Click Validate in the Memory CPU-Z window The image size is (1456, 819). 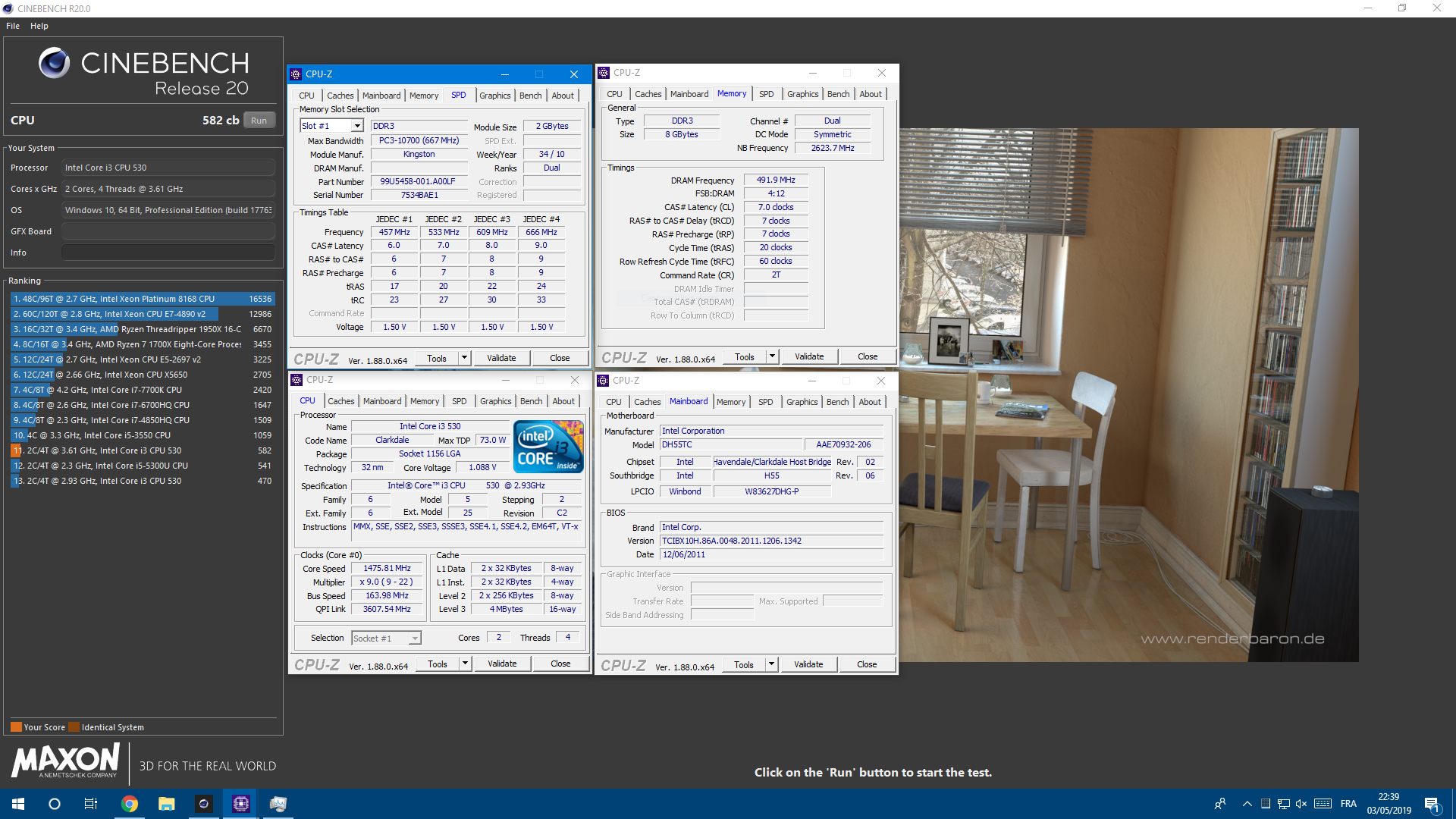(x=809, y=356)
